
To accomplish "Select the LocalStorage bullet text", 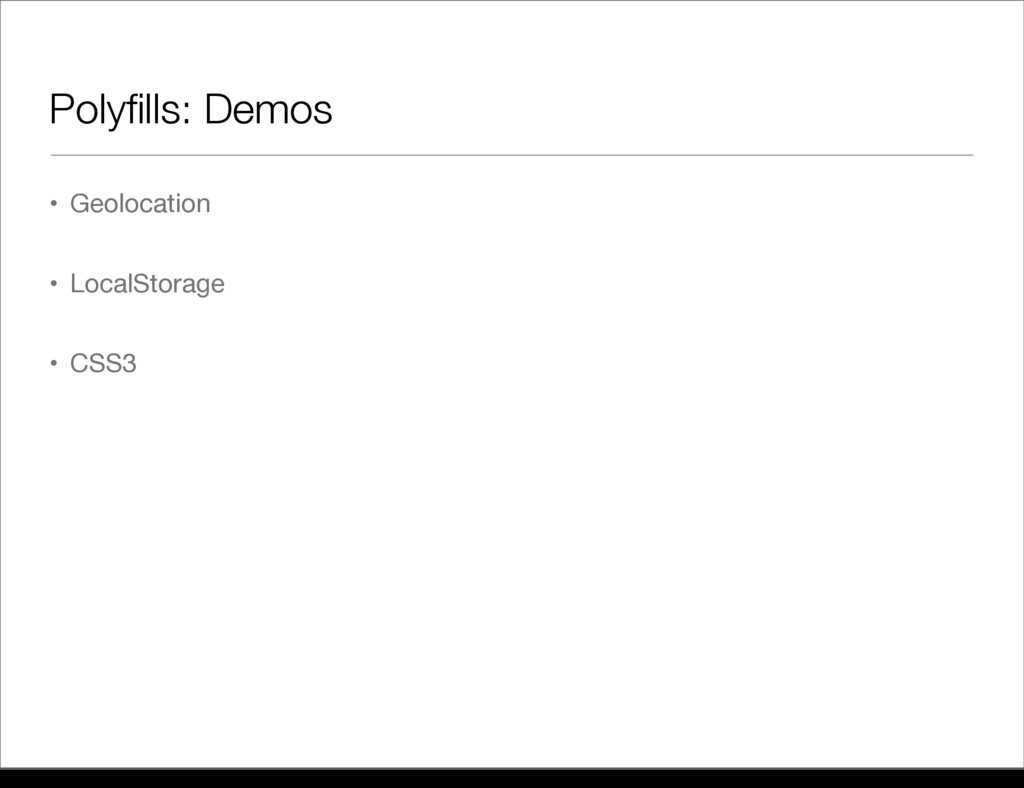I will 147,285.
